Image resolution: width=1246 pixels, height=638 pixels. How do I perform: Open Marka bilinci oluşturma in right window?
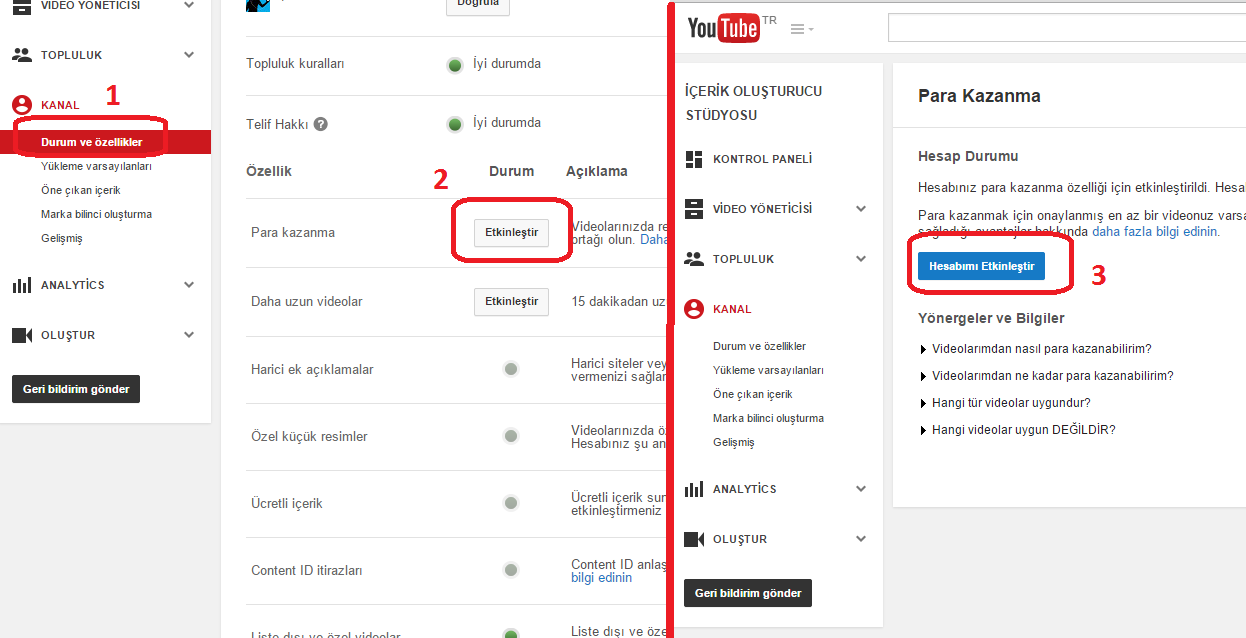(768, 418)
